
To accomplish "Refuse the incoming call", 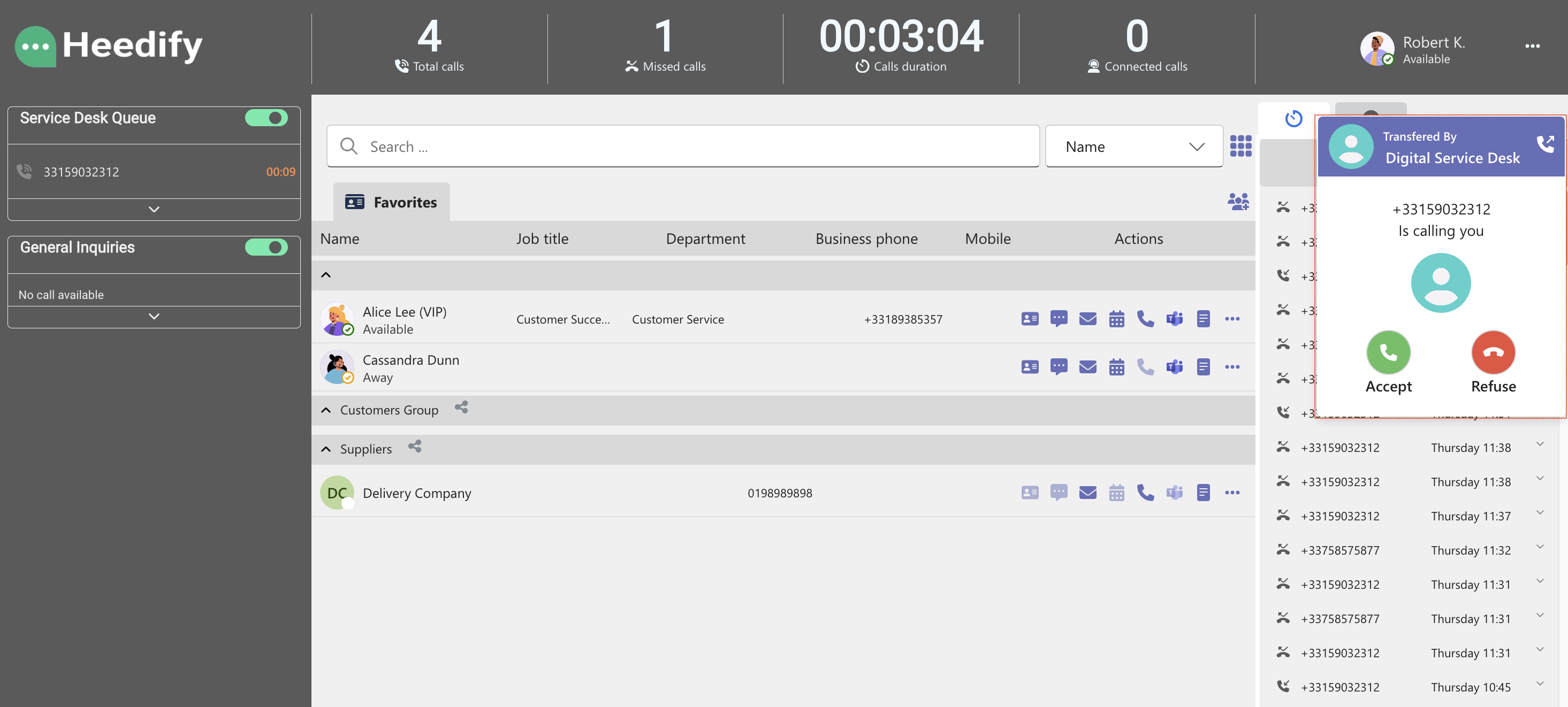I will [1493, 352].
